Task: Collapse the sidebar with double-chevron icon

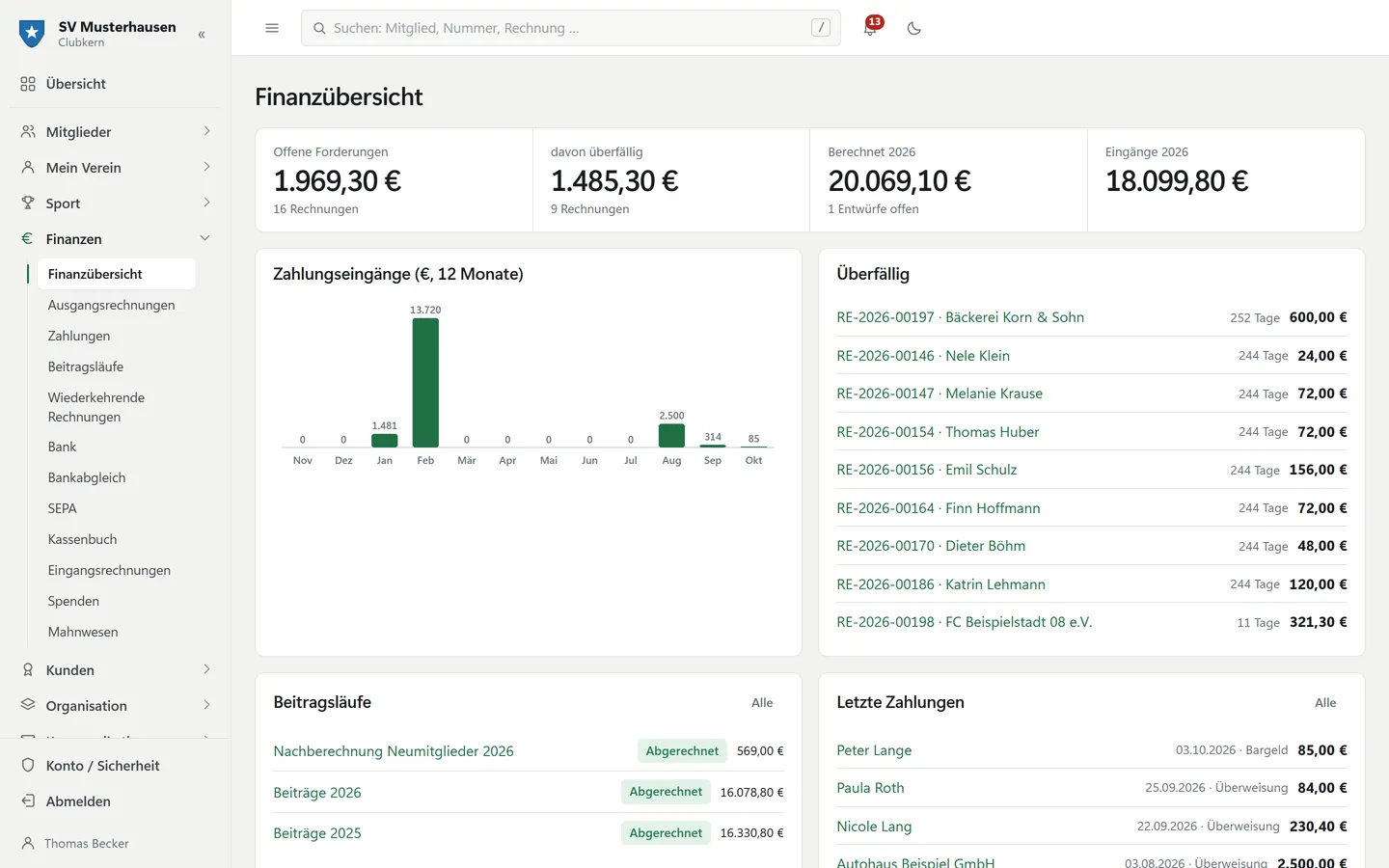Action: [202, 35]
